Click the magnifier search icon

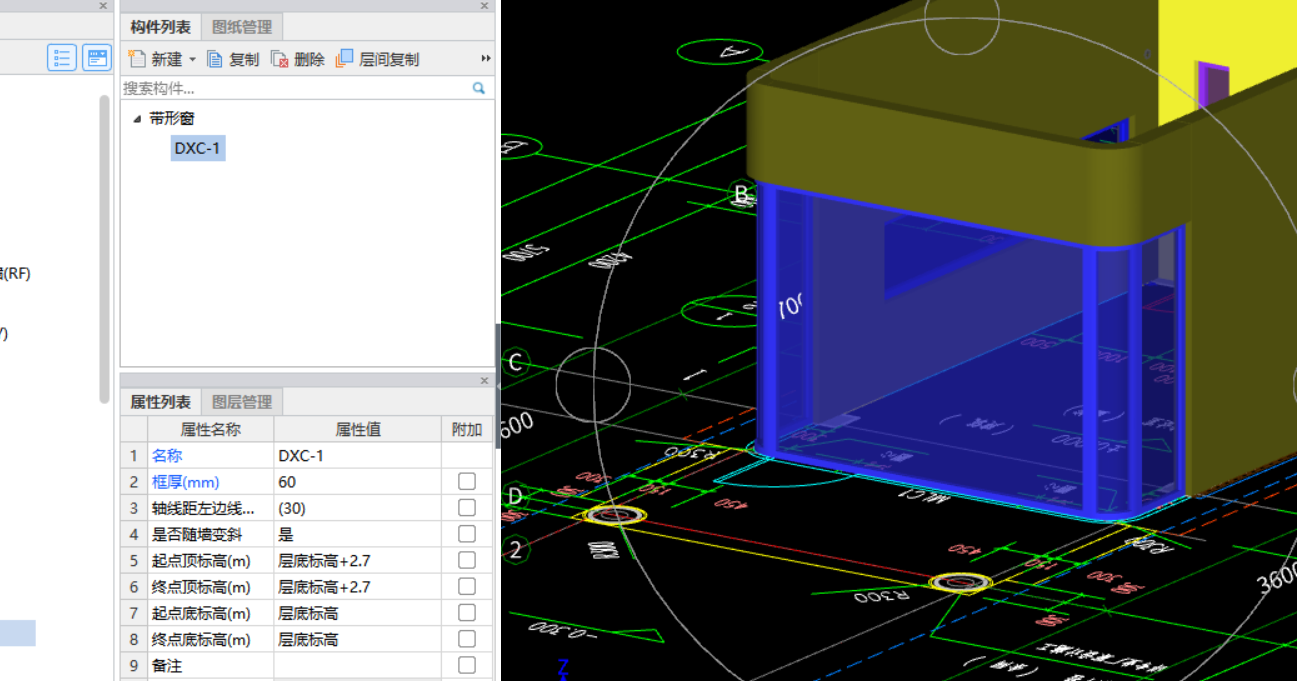pos(479,88)
